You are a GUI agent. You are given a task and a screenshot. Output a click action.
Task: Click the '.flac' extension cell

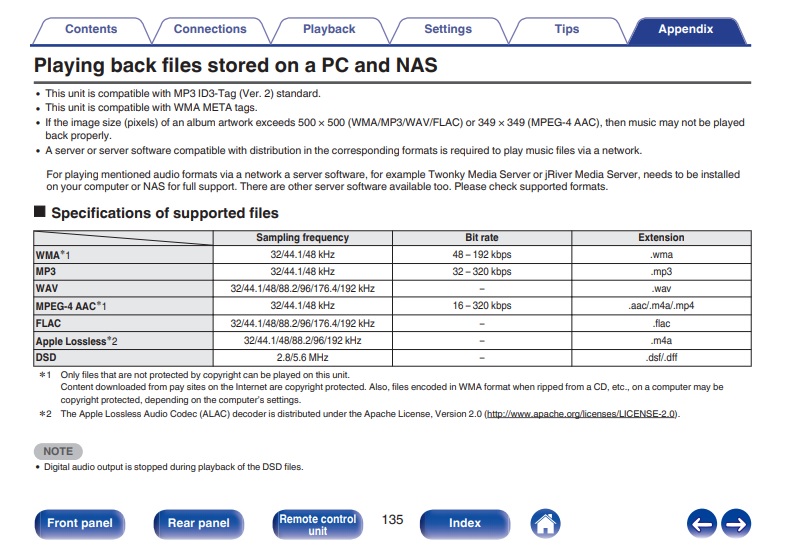pos(661,324)
